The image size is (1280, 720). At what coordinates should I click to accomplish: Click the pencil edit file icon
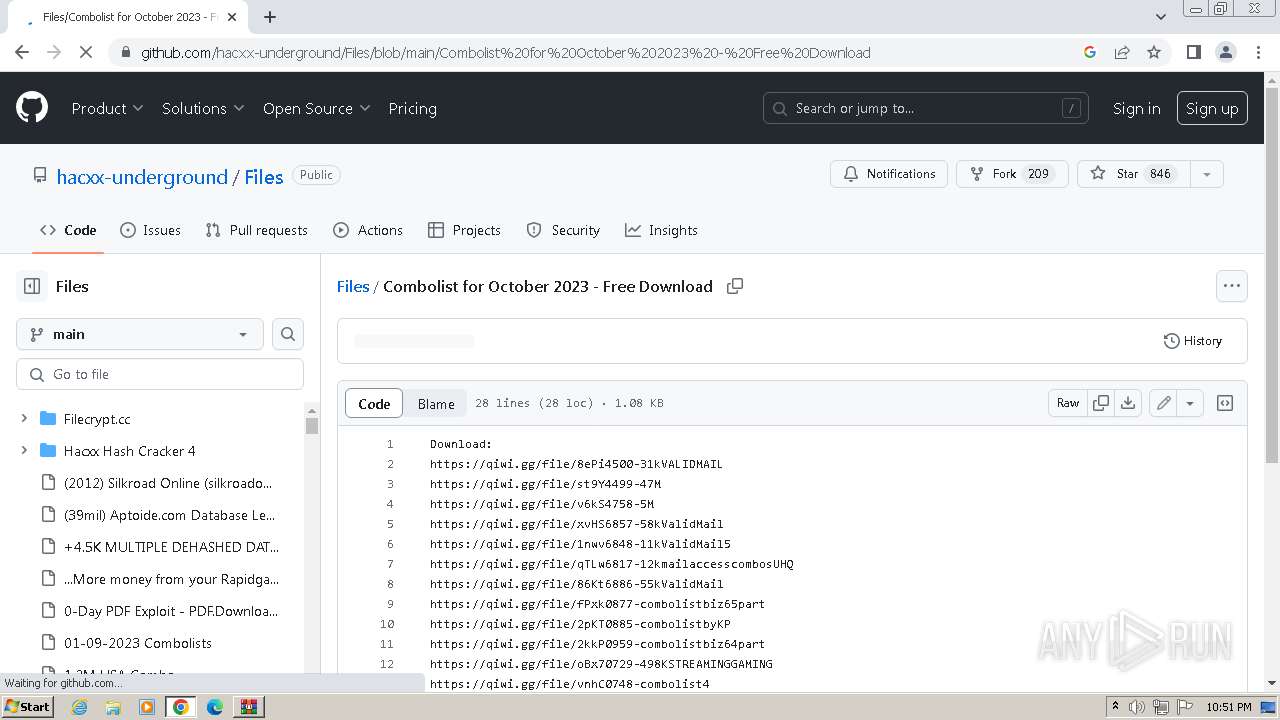click(1163, 403)
